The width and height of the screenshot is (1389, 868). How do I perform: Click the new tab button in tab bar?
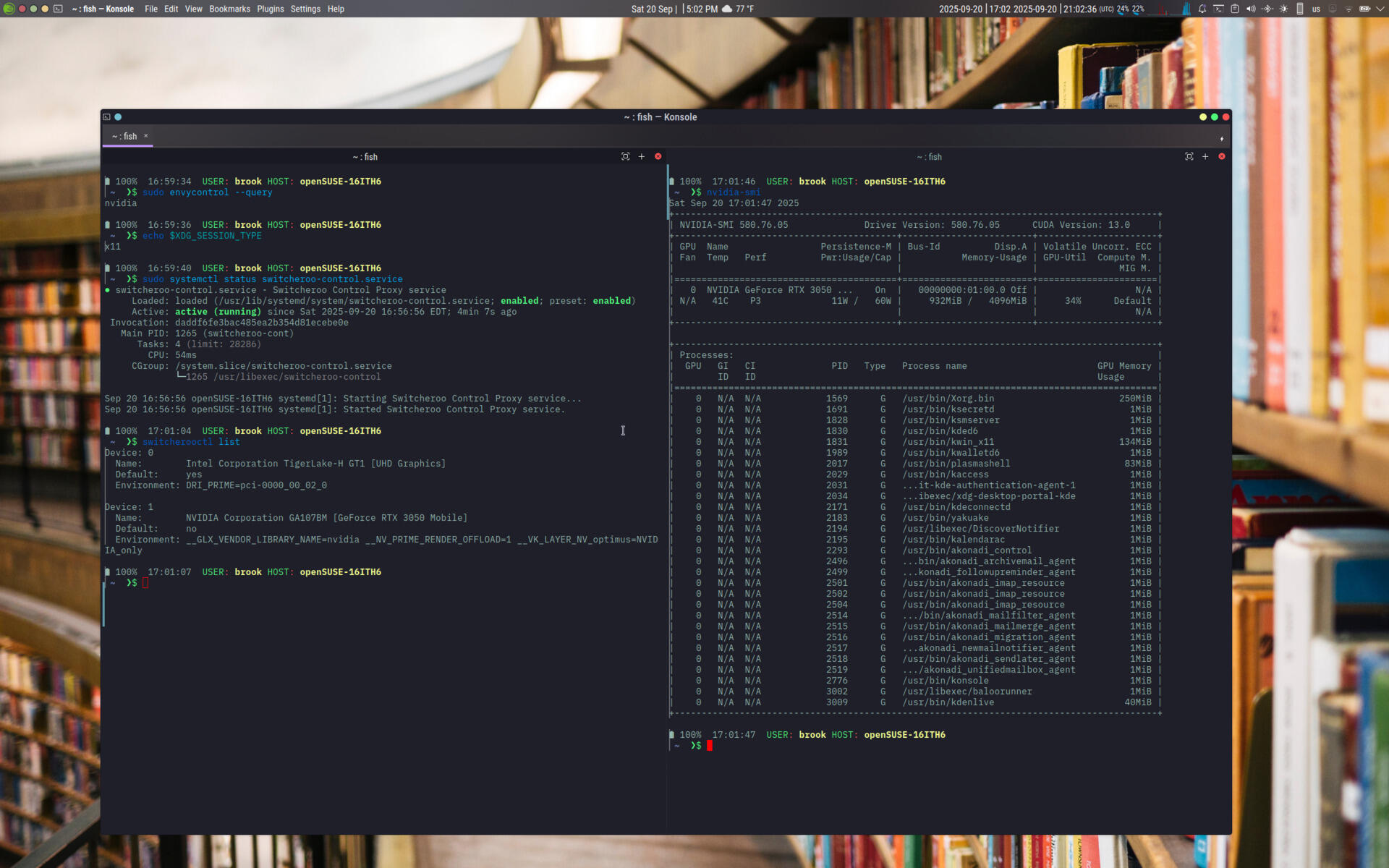pos(1221,138)
